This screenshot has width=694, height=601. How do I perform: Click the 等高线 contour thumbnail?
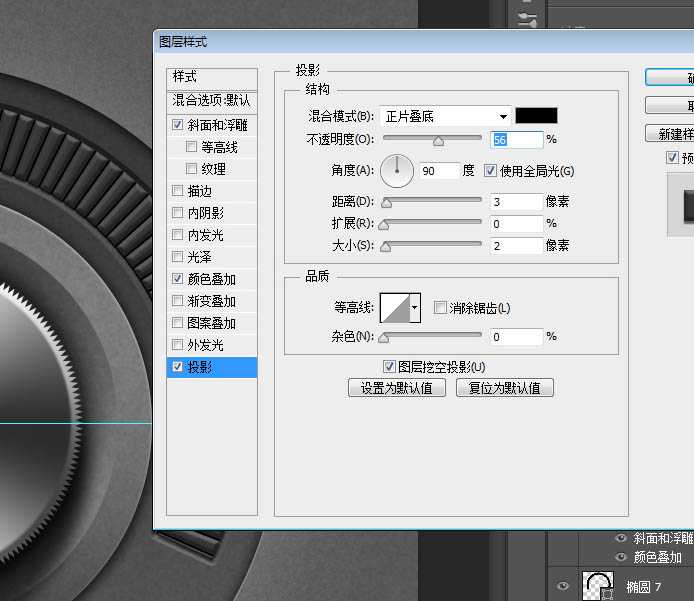[x=395, y=308]
